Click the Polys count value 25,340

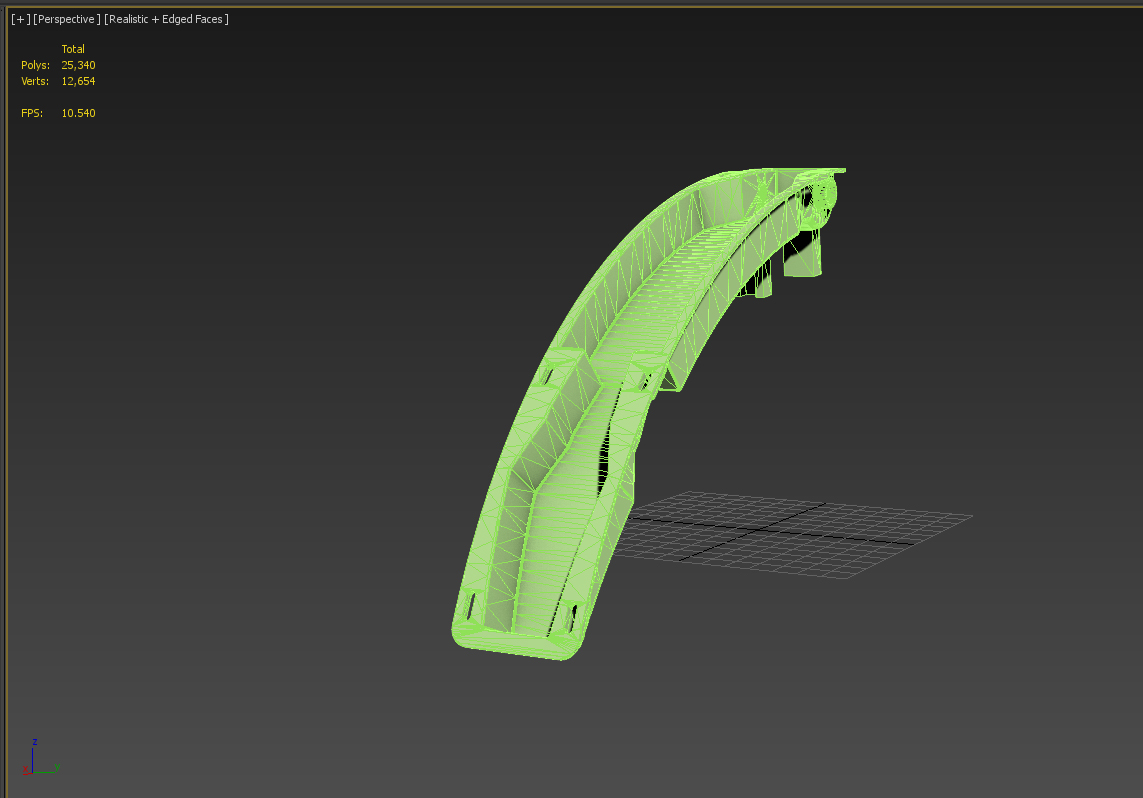tap(78, 66)
